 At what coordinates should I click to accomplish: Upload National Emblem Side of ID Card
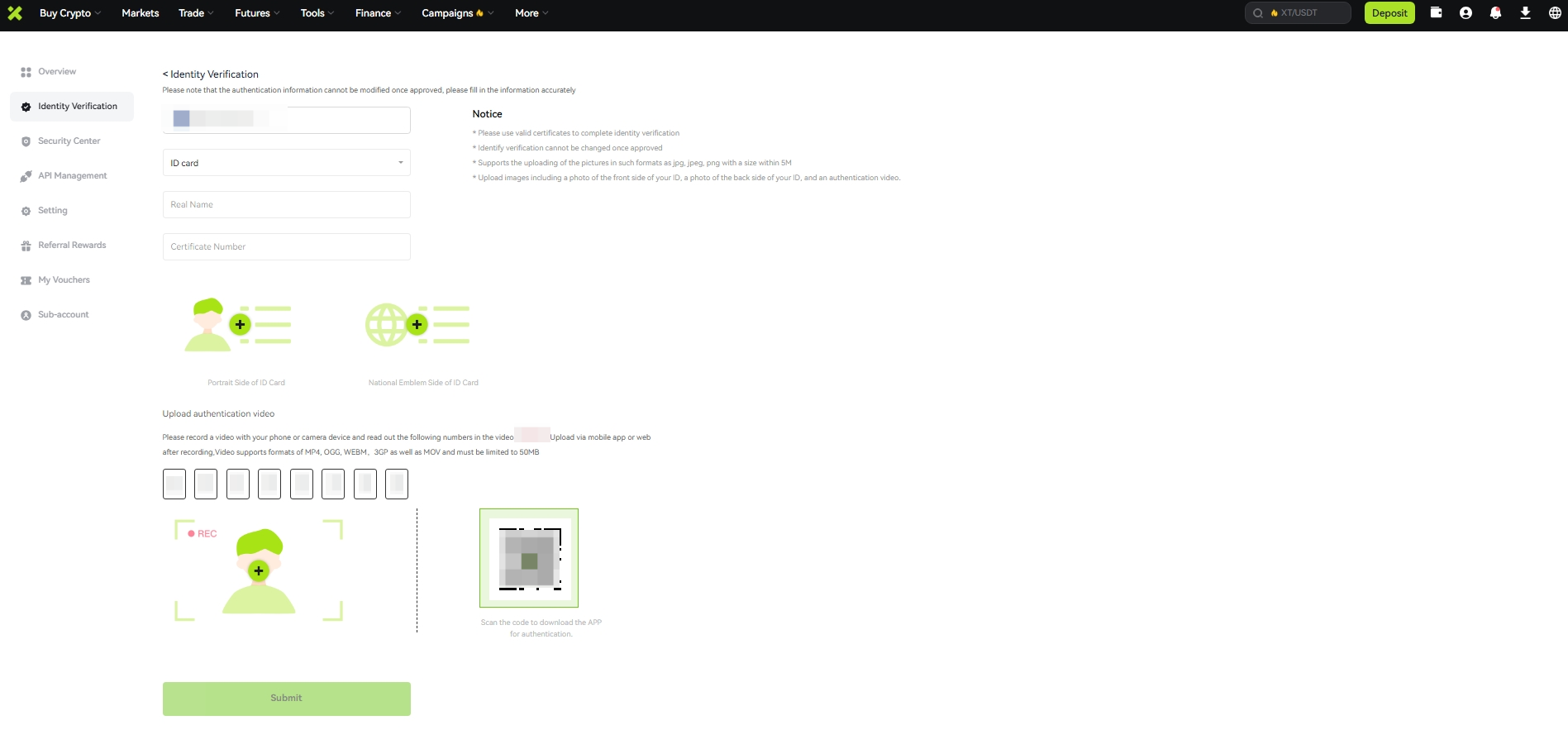417,325
